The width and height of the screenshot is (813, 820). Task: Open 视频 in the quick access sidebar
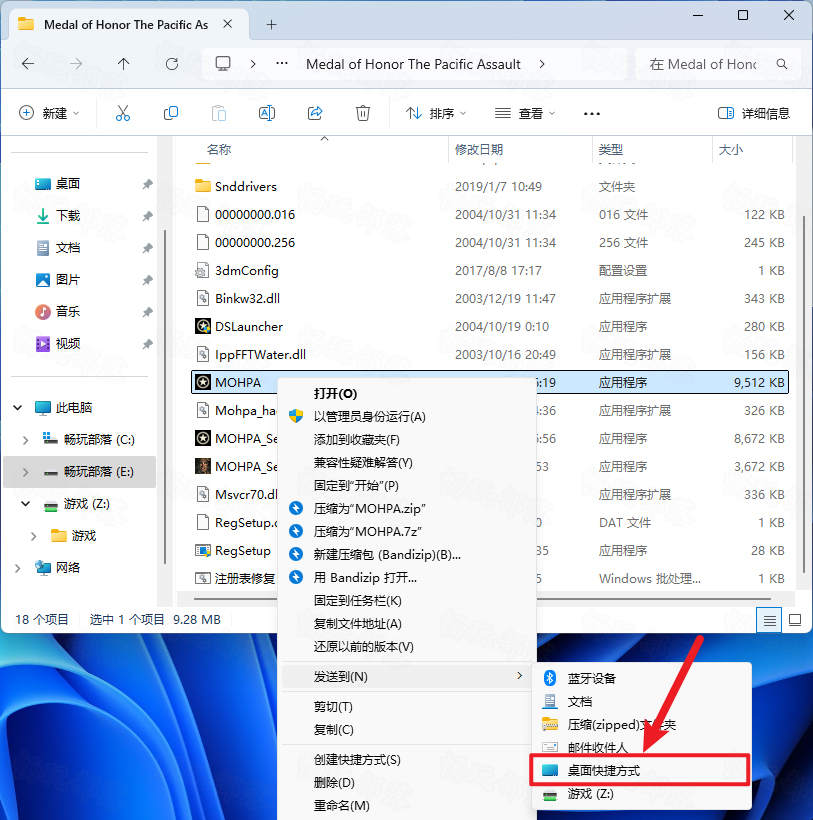click(68, 344)
